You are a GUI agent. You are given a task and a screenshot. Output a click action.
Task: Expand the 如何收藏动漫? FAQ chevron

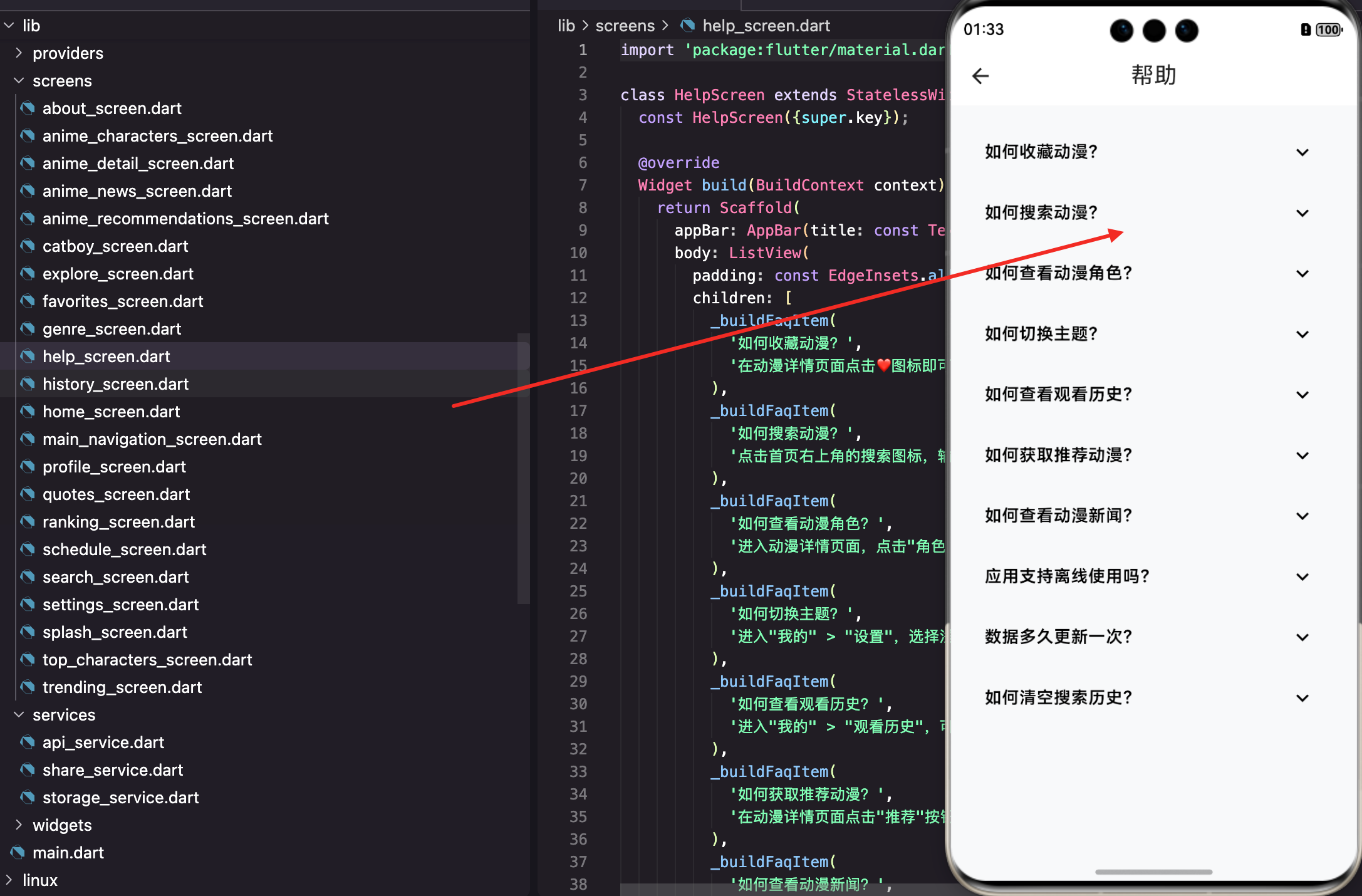(1302, 152)
